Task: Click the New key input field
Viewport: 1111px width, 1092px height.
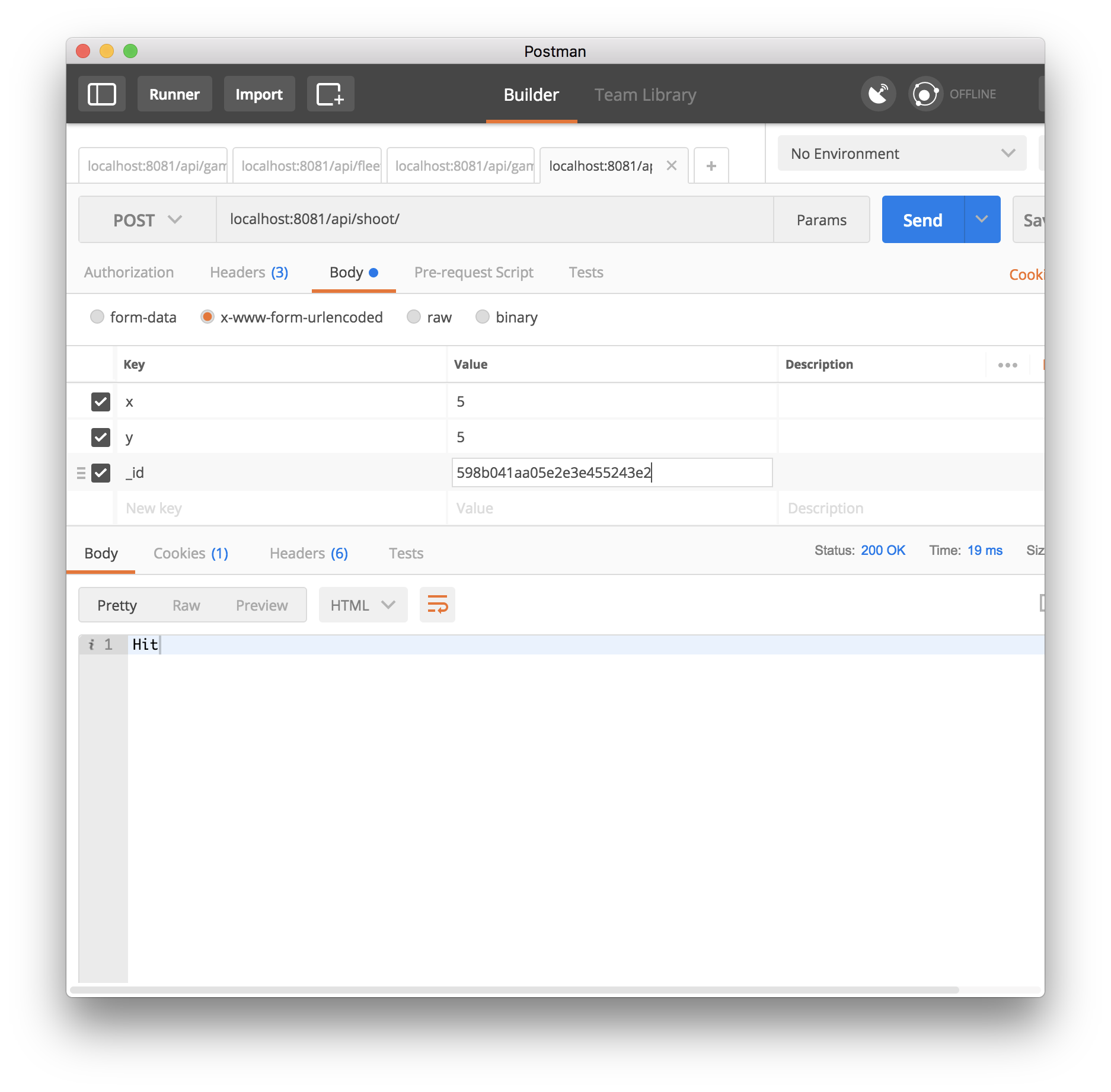Action: 281,508
